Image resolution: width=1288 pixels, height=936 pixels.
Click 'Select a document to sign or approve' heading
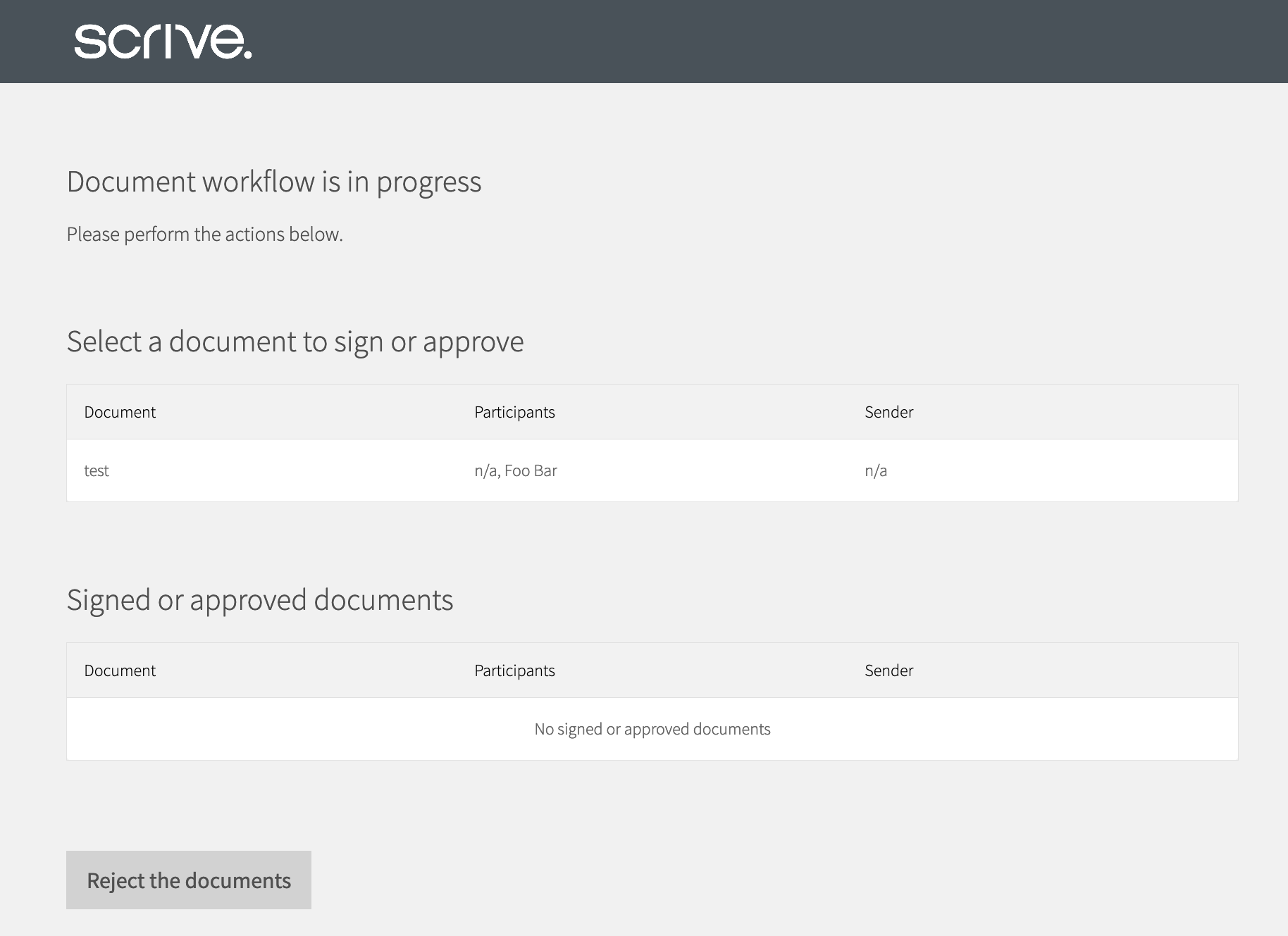pos(295,342)
